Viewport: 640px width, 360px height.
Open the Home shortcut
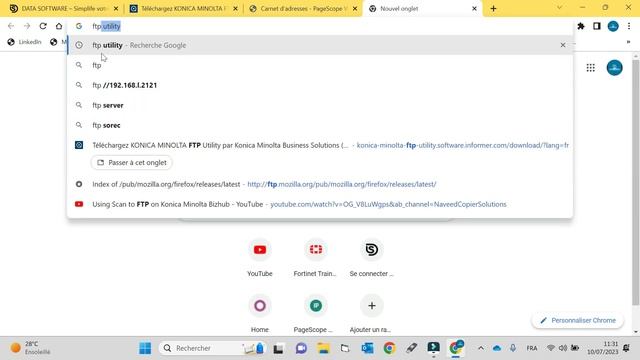coord(260,314)
